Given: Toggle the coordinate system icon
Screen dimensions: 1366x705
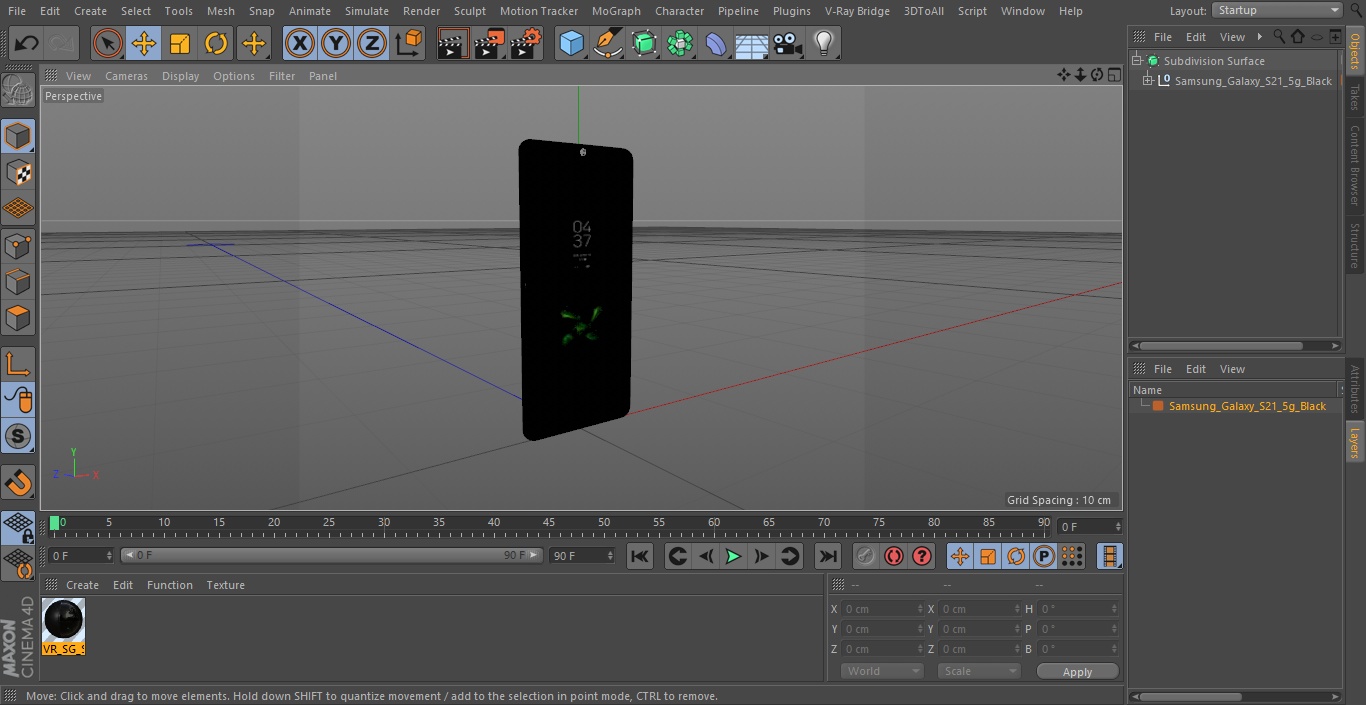Looking at the screenshot, I should click(409, 43).
